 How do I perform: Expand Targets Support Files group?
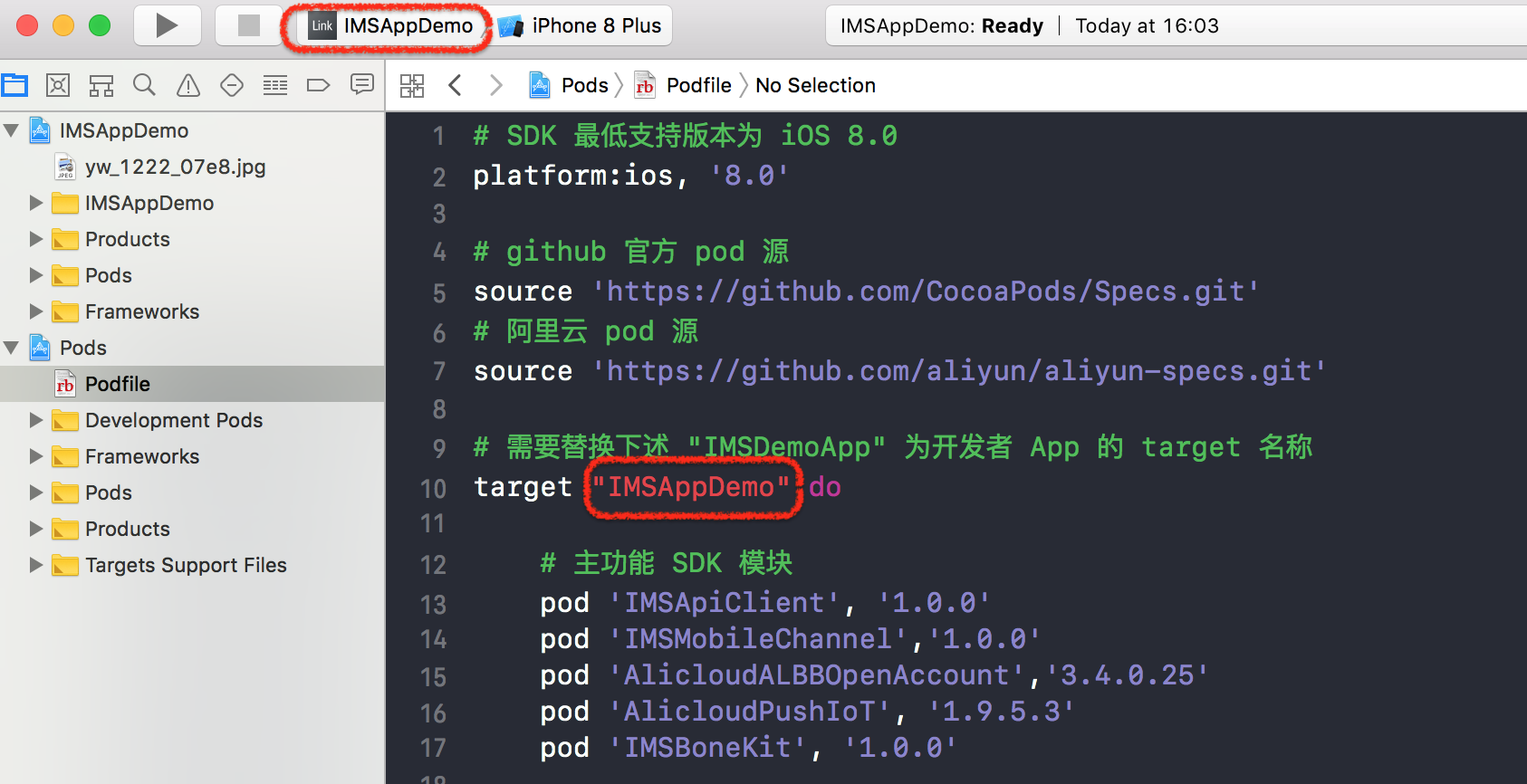click(x=36, y=565)
